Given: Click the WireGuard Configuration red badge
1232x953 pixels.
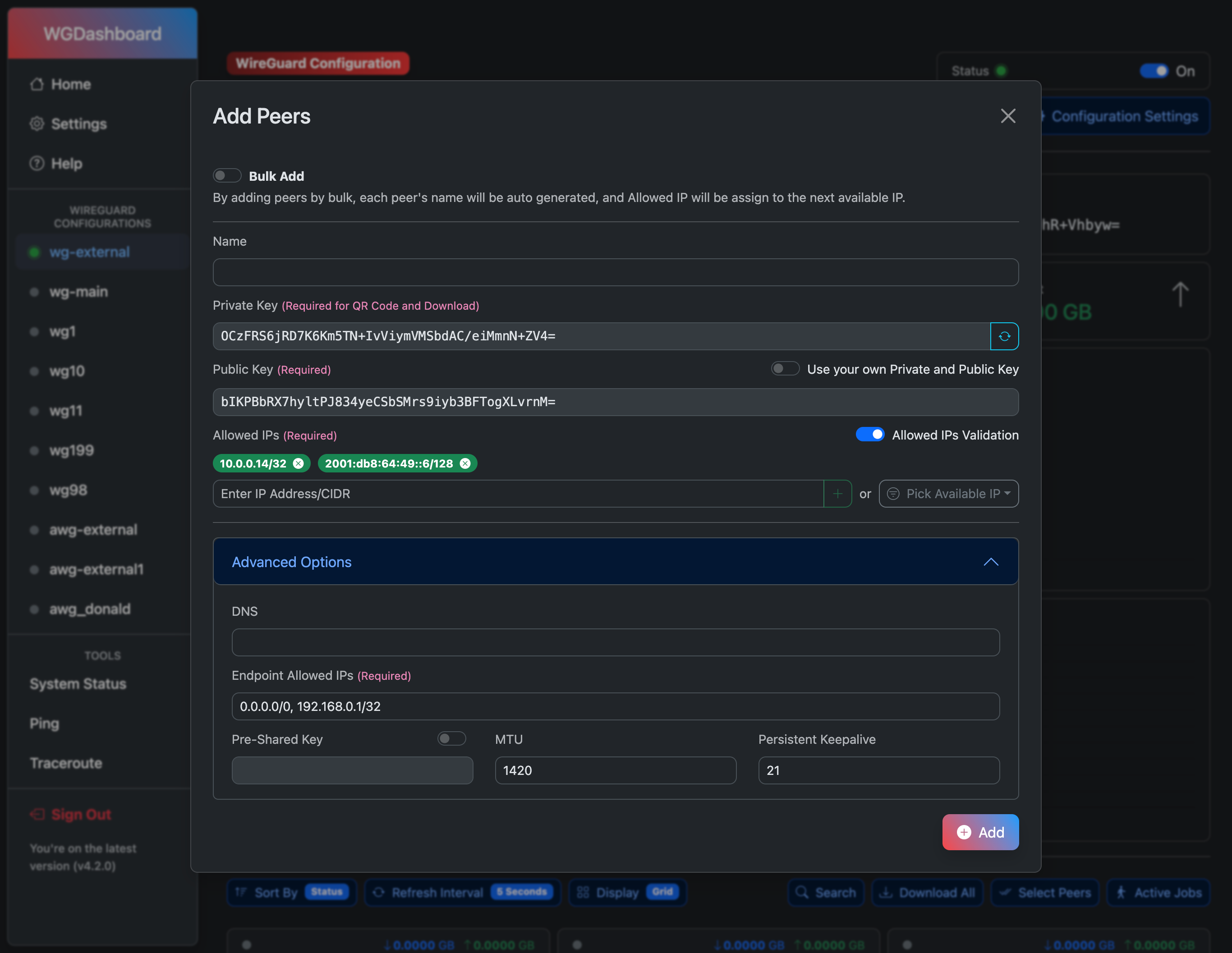Looking at the screenshot, I should click(x=318, y=63).
